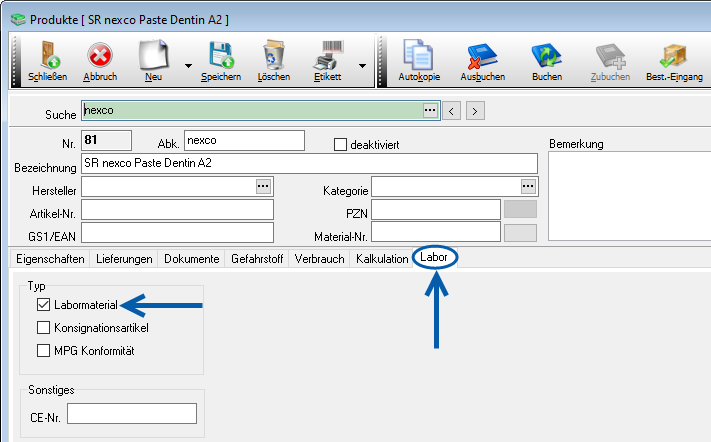The width and height of the screenshot is (711, 442).
Task: Open the Suche lookup ellipsis button
Action: pos(430,110)
